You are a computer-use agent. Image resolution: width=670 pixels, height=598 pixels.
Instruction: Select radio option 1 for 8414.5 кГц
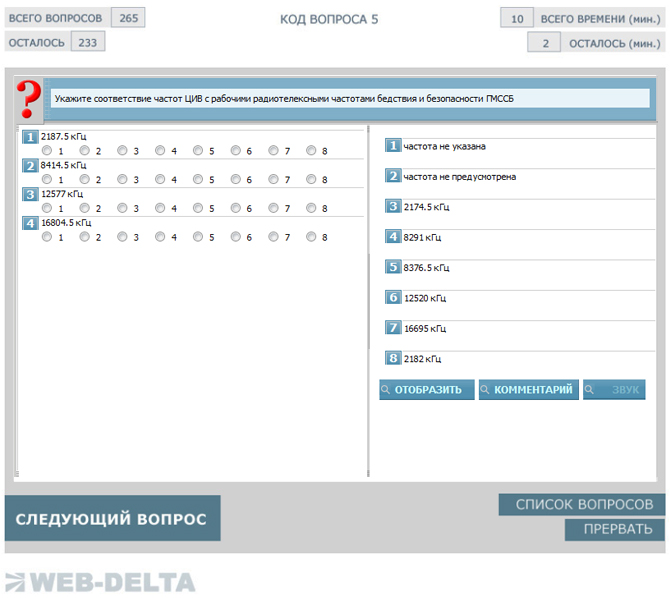pos(47,180)
